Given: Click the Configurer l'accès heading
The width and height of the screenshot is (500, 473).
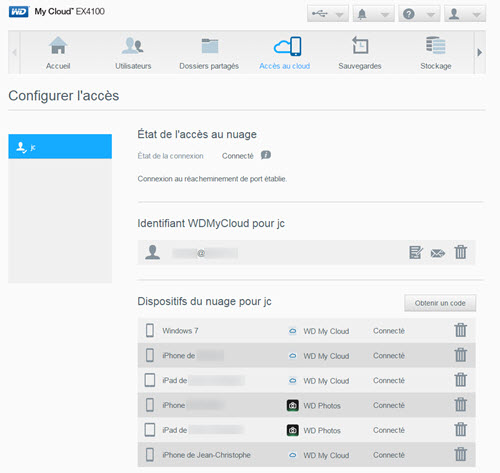Looking at the screenshot, I should click(64, 96).
